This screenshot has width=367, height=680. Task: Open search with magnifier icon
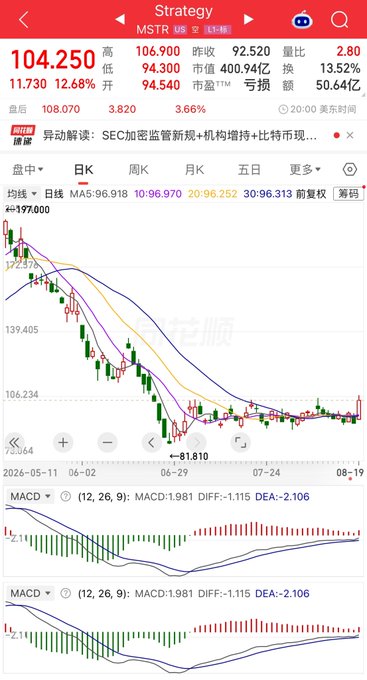339,20
